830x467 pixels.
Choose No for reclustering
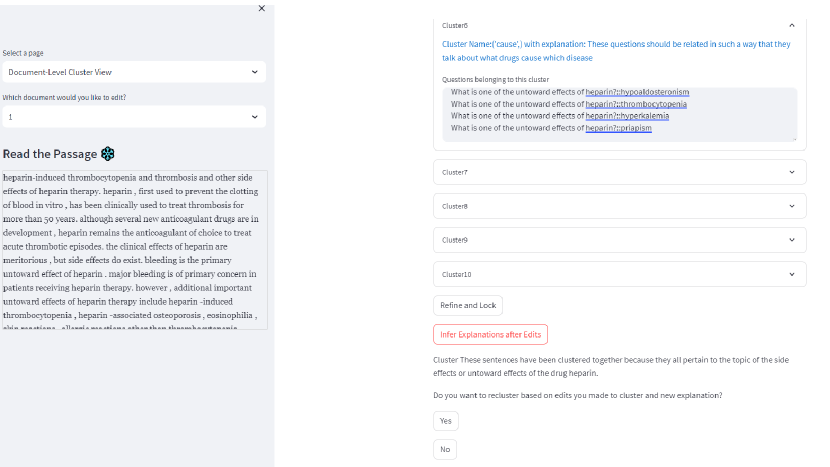tap(445, 449)
